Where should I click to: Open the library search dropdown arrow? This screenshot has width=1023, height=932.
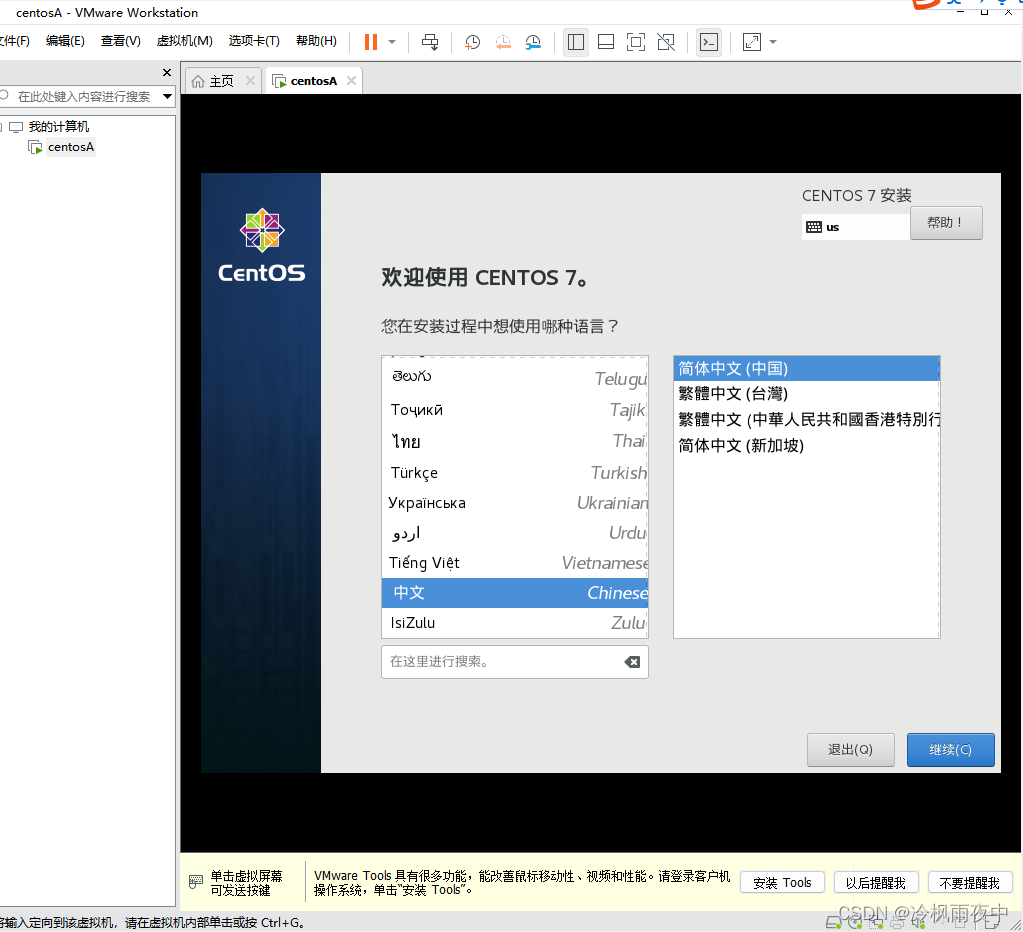coord(168,97)
